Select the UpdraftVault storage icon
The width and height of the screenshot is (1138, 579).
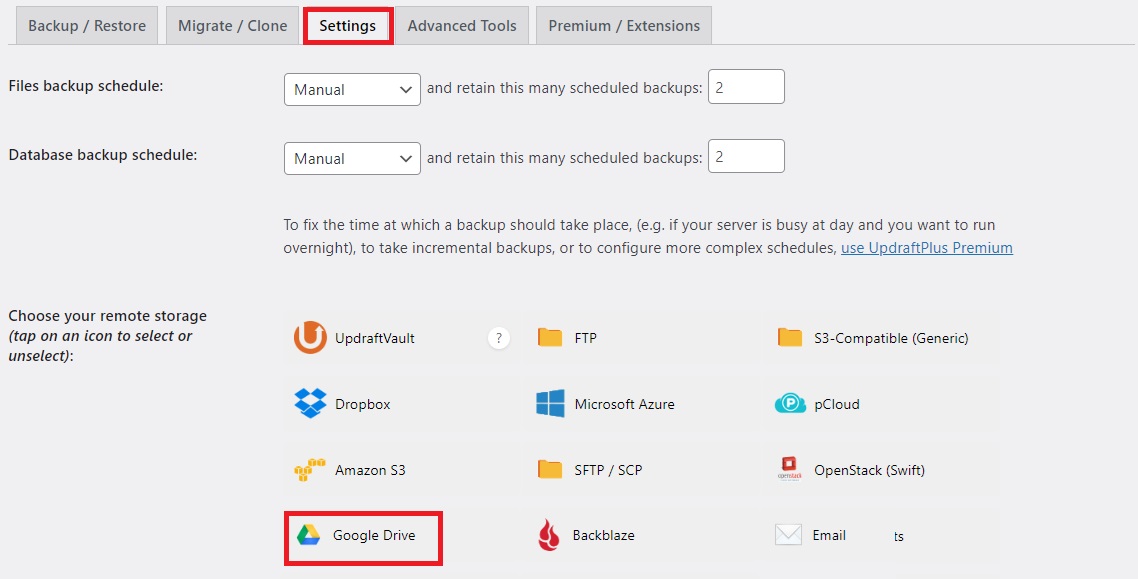310,338
